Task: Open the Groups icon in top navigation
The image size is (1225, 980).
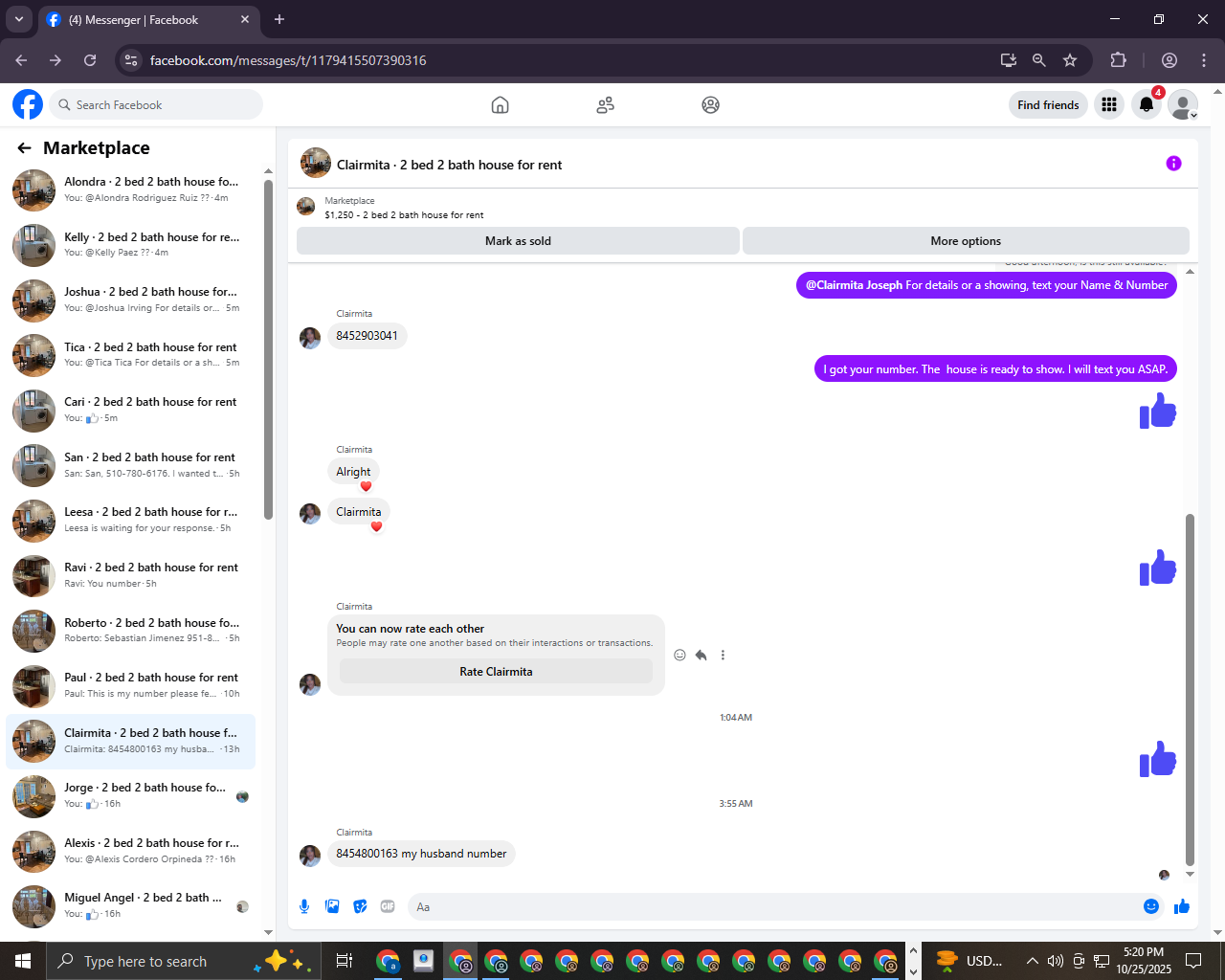Action: coord(710,105)
